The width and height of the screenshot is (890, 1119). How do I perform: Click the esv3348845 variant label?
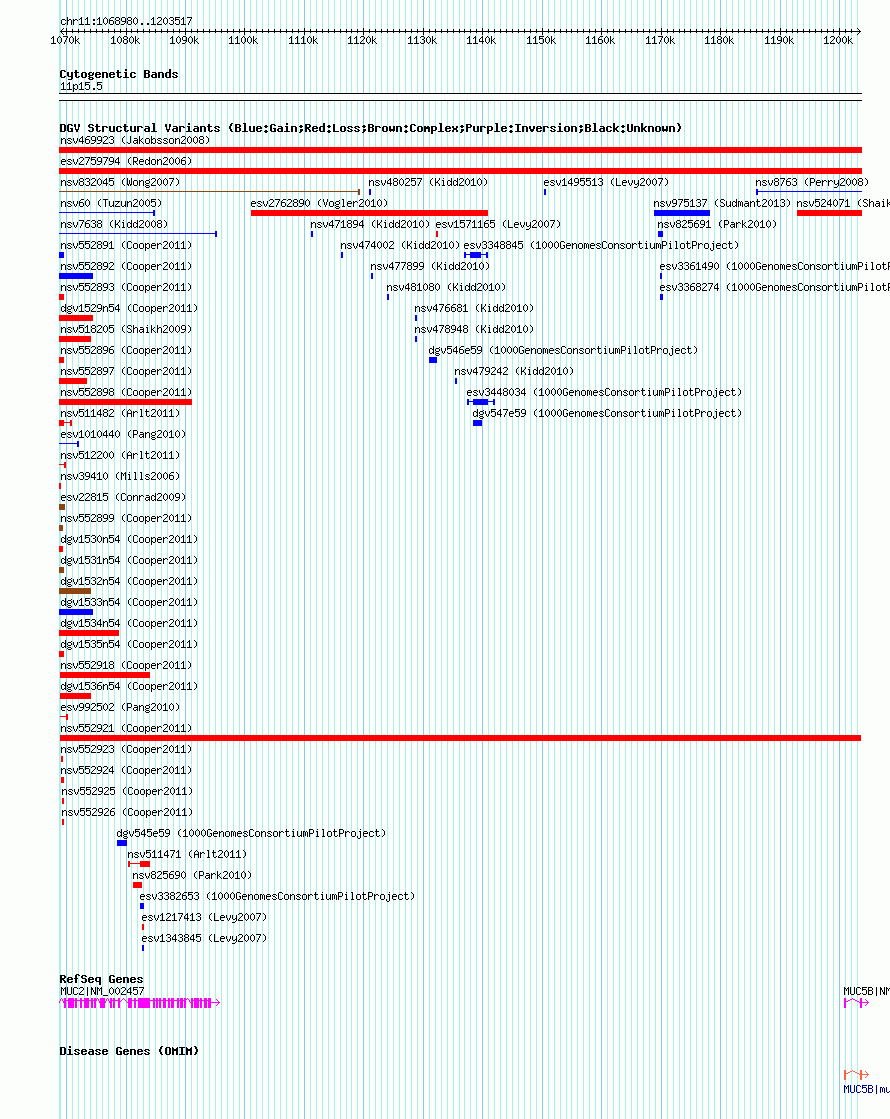[601, 245]
